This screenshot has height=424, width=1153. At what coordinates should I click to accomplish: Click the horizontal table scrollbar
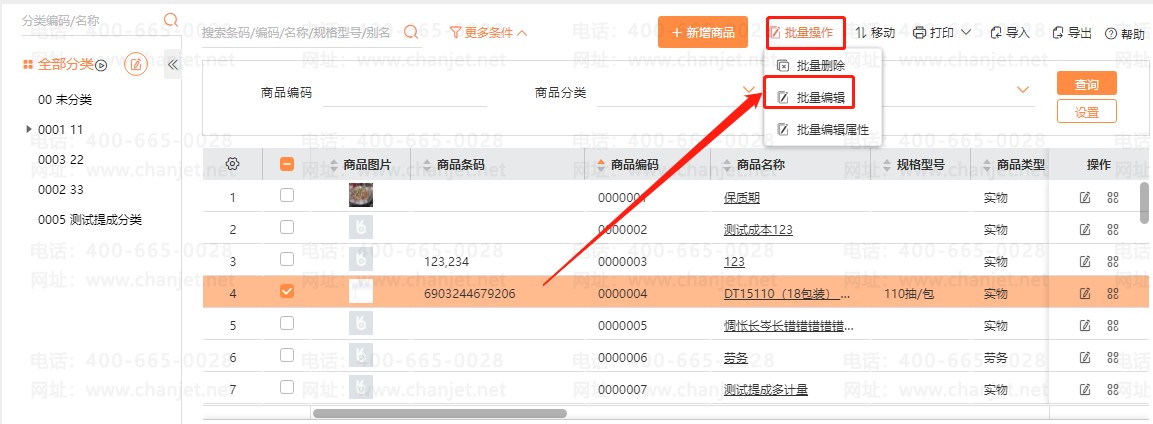click(440, 414)
